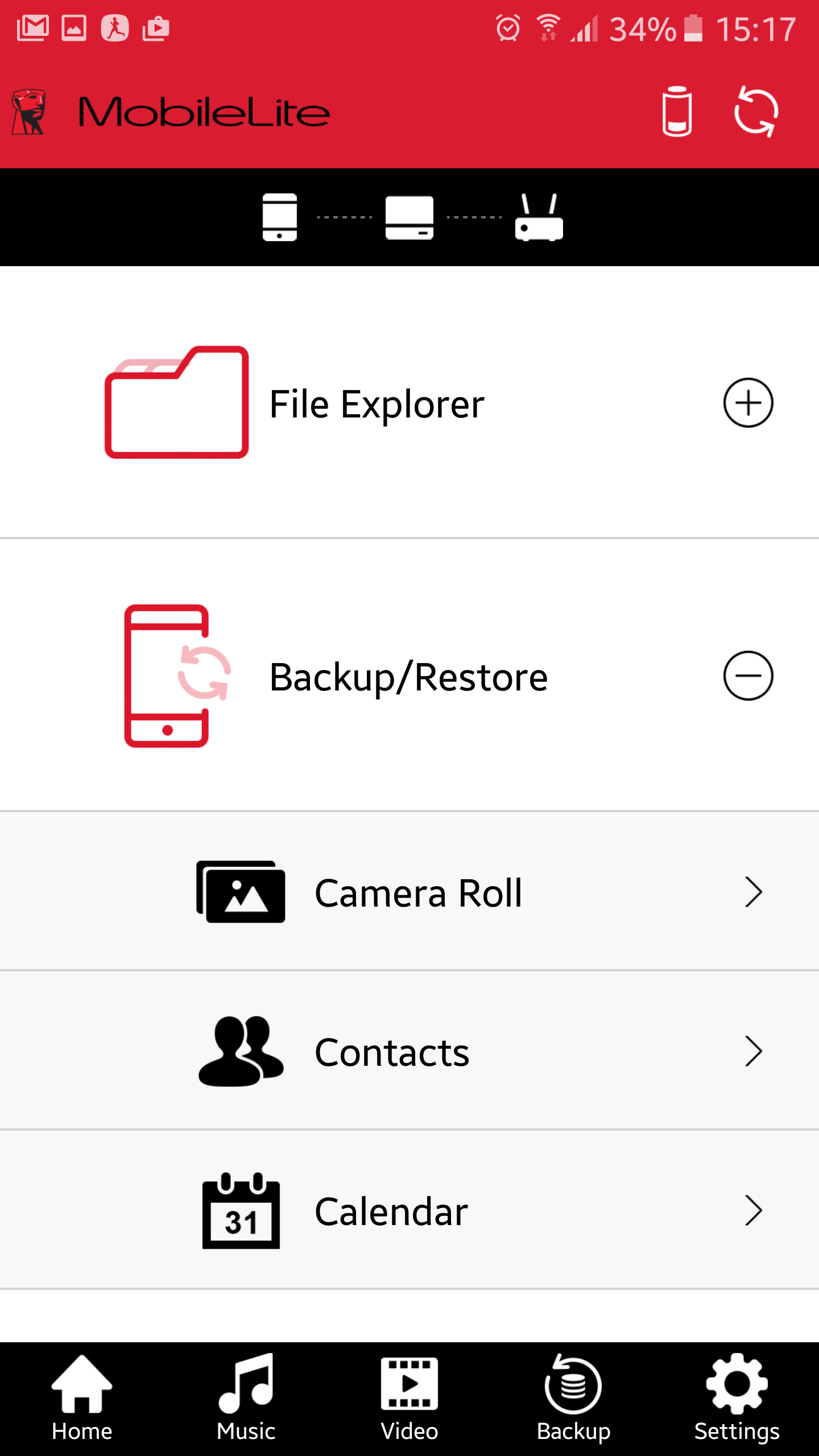This screenshot has width=819, height=1456.
Task: Tap the Kingston logo head icon
Action: click(28, 112)
